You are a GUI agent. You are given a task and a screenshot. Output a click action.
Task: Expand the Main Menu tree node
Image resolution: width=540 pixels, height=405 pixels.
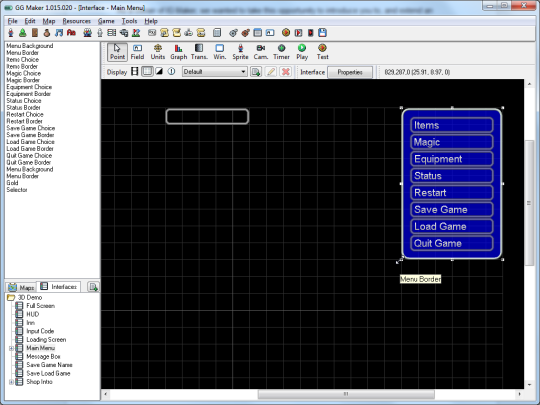pyautogui.click(x=11, y=348)
